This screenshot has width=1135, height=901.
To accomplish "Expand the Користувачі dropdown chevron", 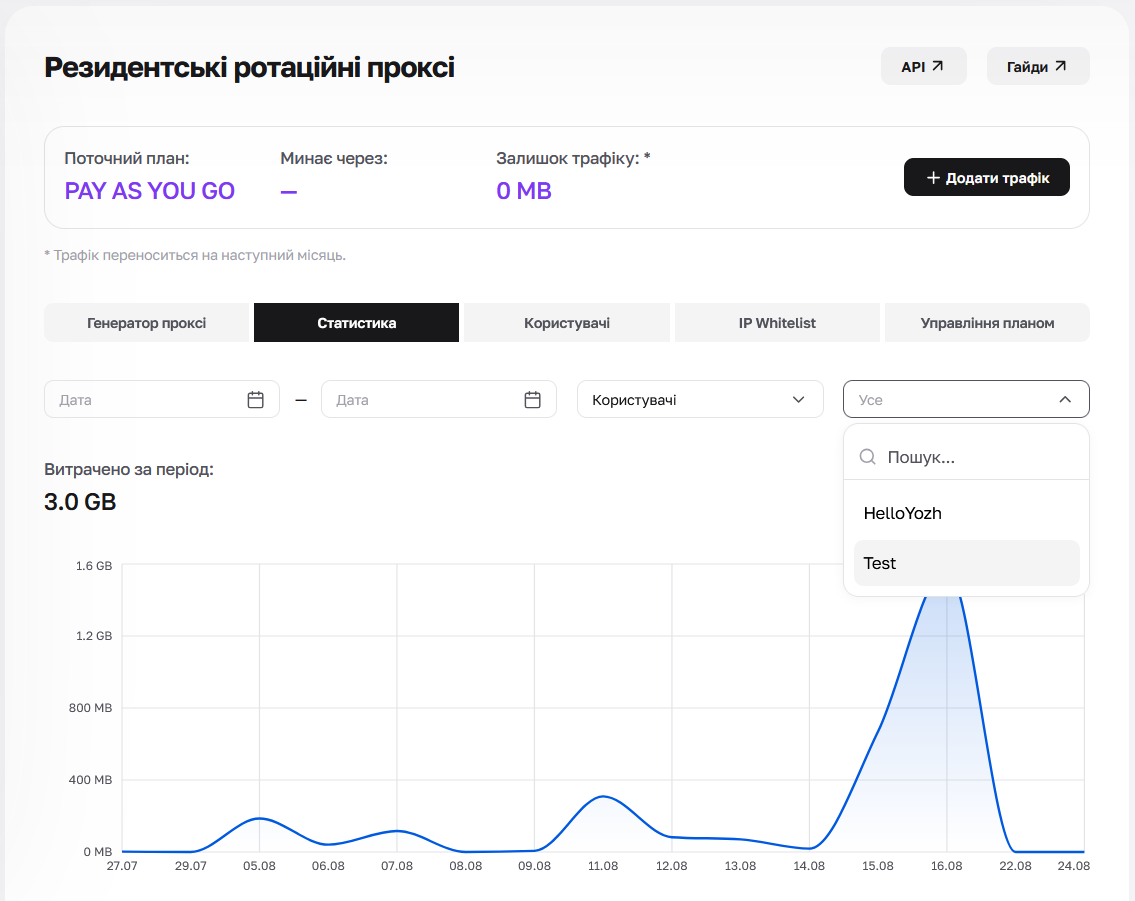I will pos(798,399).
